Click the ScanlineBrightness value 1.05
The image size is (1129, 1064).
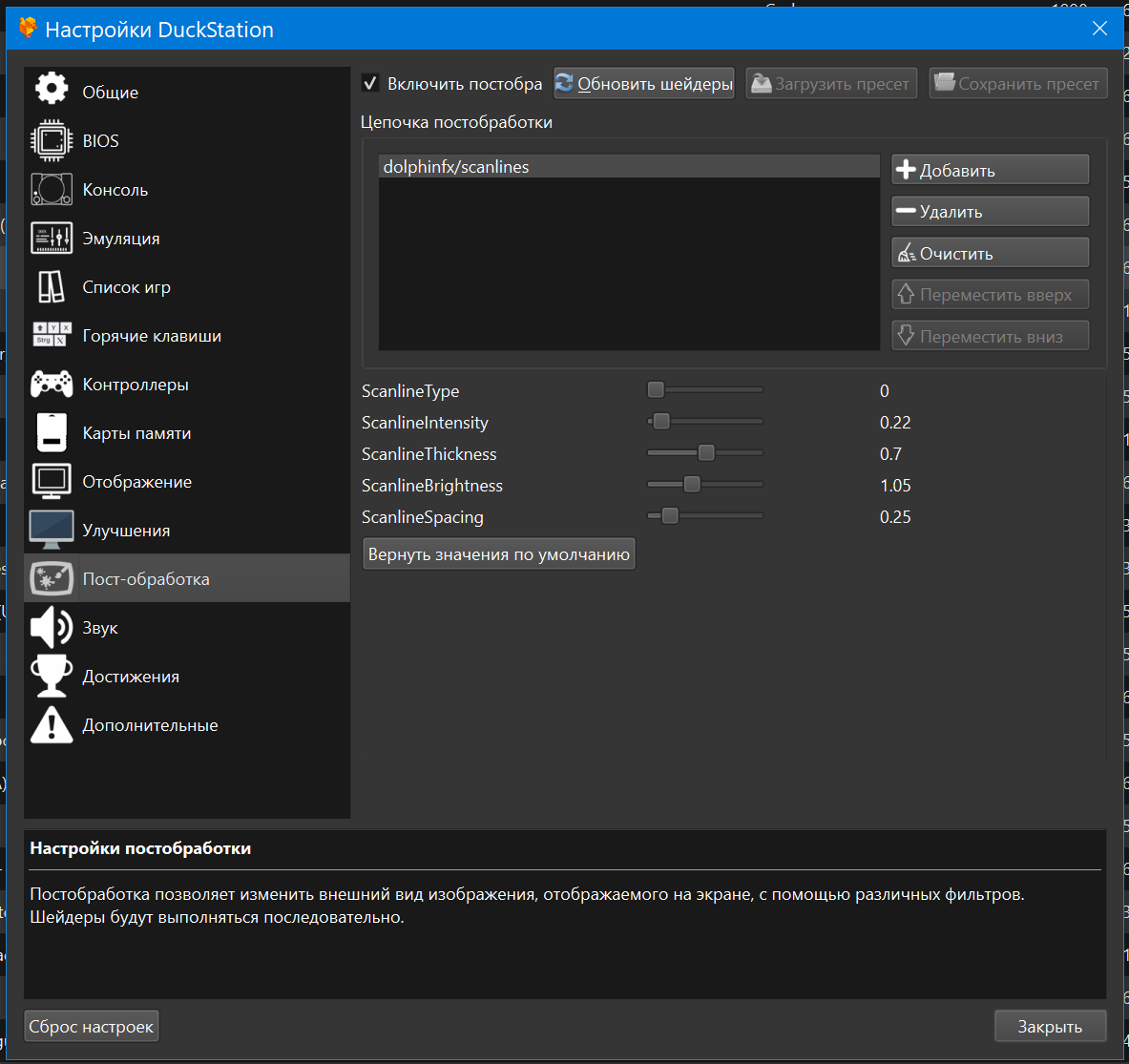pos(895,485)
